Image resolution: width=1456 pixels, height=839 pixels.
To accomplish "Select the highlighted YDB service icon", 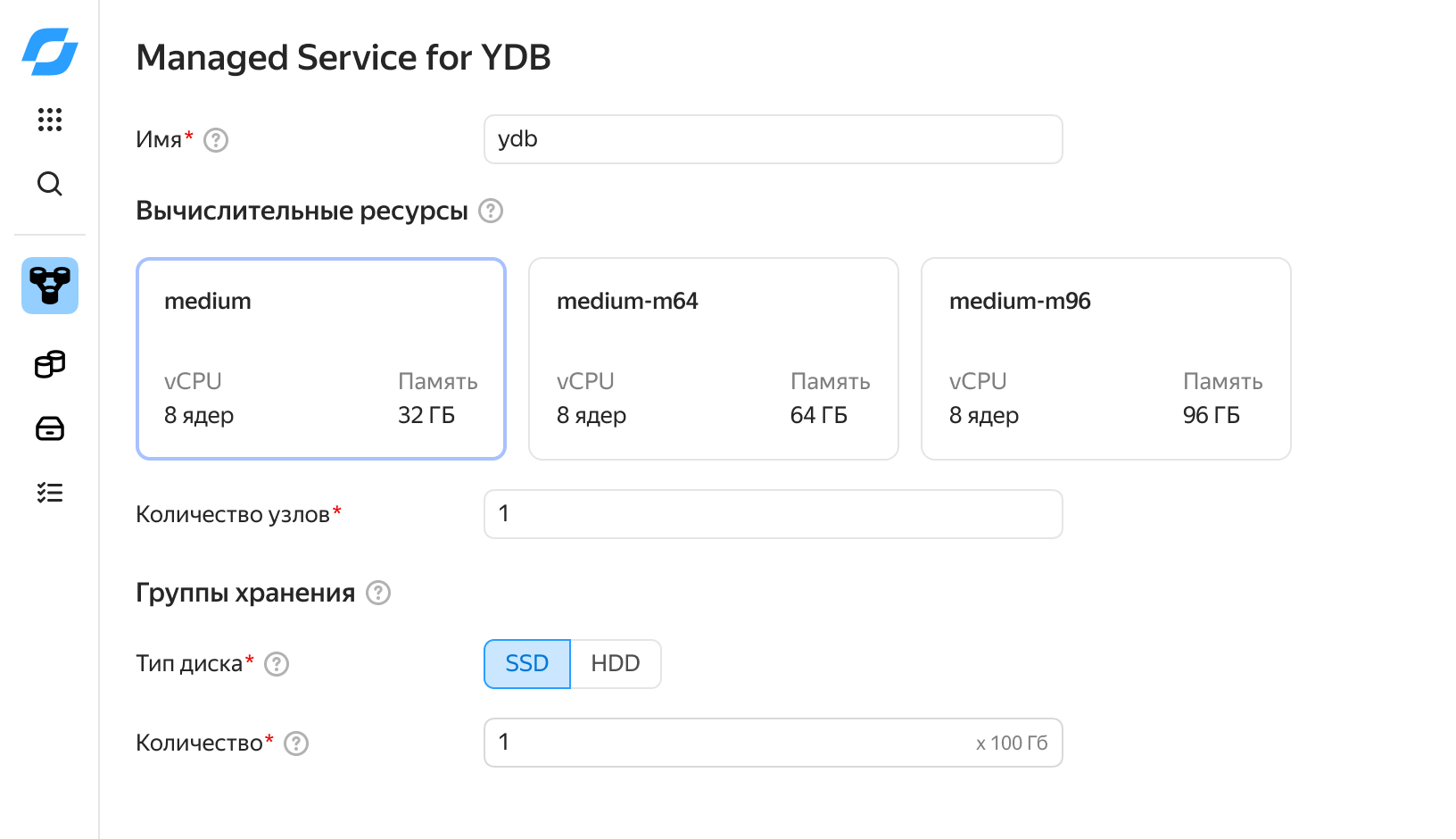I will (49, 286).
